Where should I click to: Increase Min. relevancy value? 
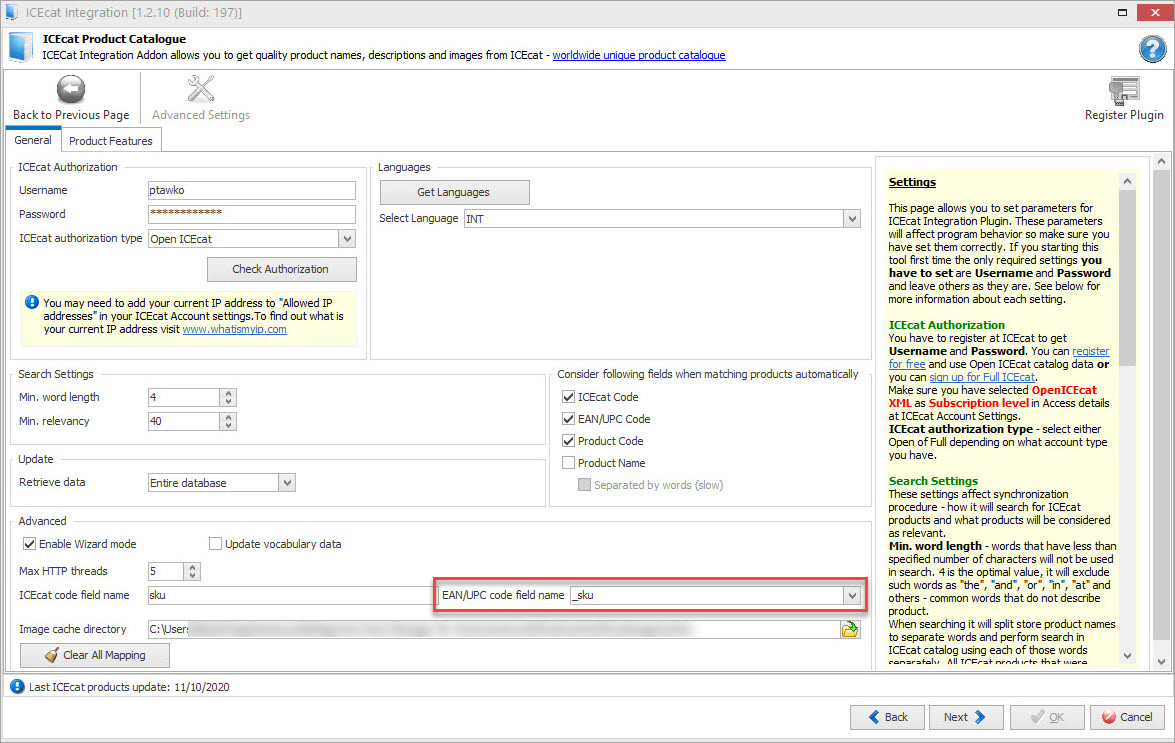point(229,416)
